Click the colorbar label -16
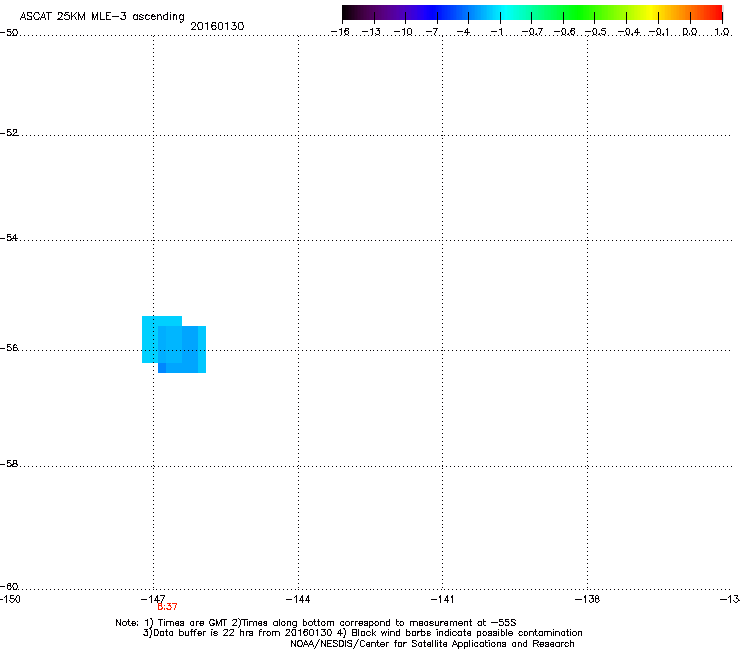 340,32
